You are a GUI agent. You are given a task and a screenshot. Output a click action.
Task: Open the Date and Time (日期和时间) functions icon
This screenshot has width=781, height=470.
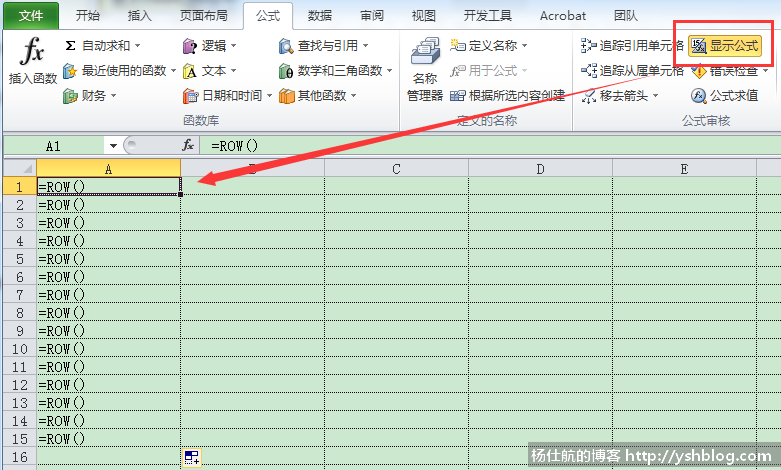pos(190,96)
